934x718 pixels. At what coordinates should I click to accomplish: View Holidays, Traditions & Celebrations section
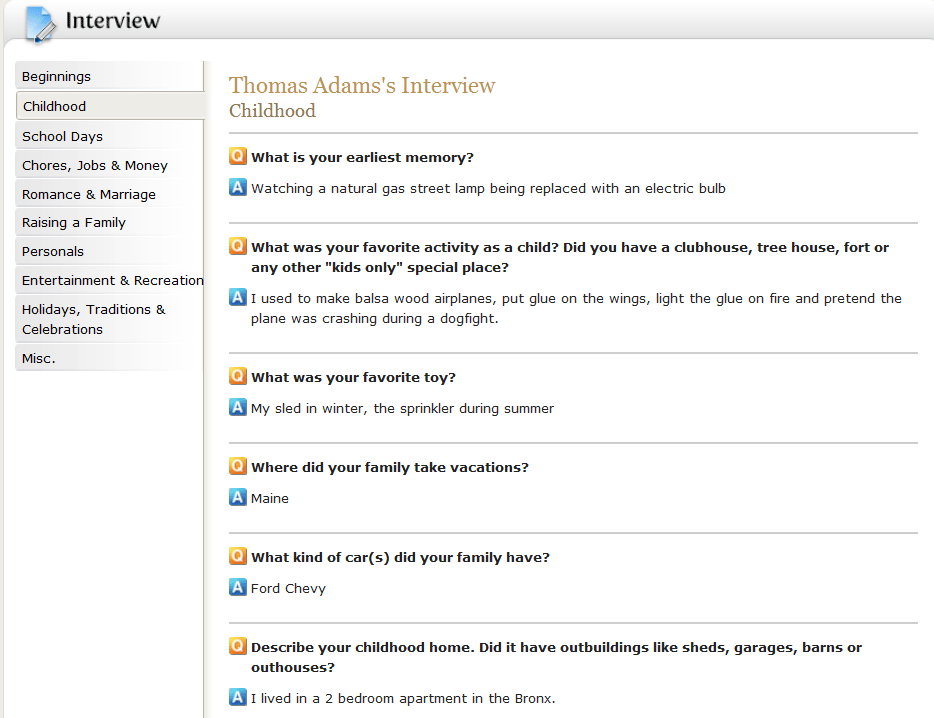pos(94,319)
